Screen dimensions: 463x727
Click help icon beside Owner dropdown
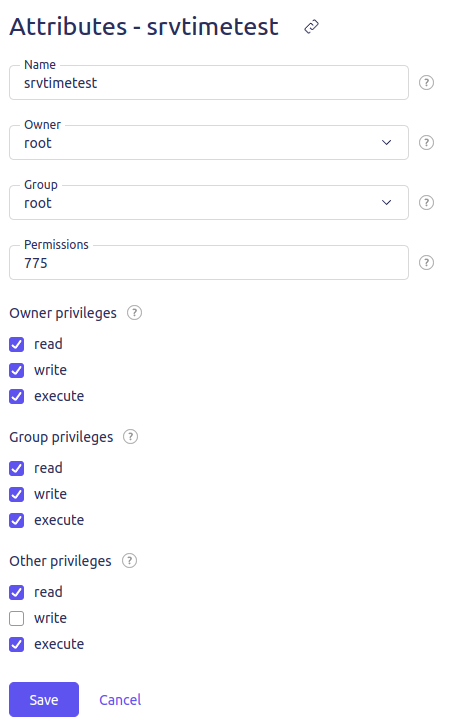point(426,142)
